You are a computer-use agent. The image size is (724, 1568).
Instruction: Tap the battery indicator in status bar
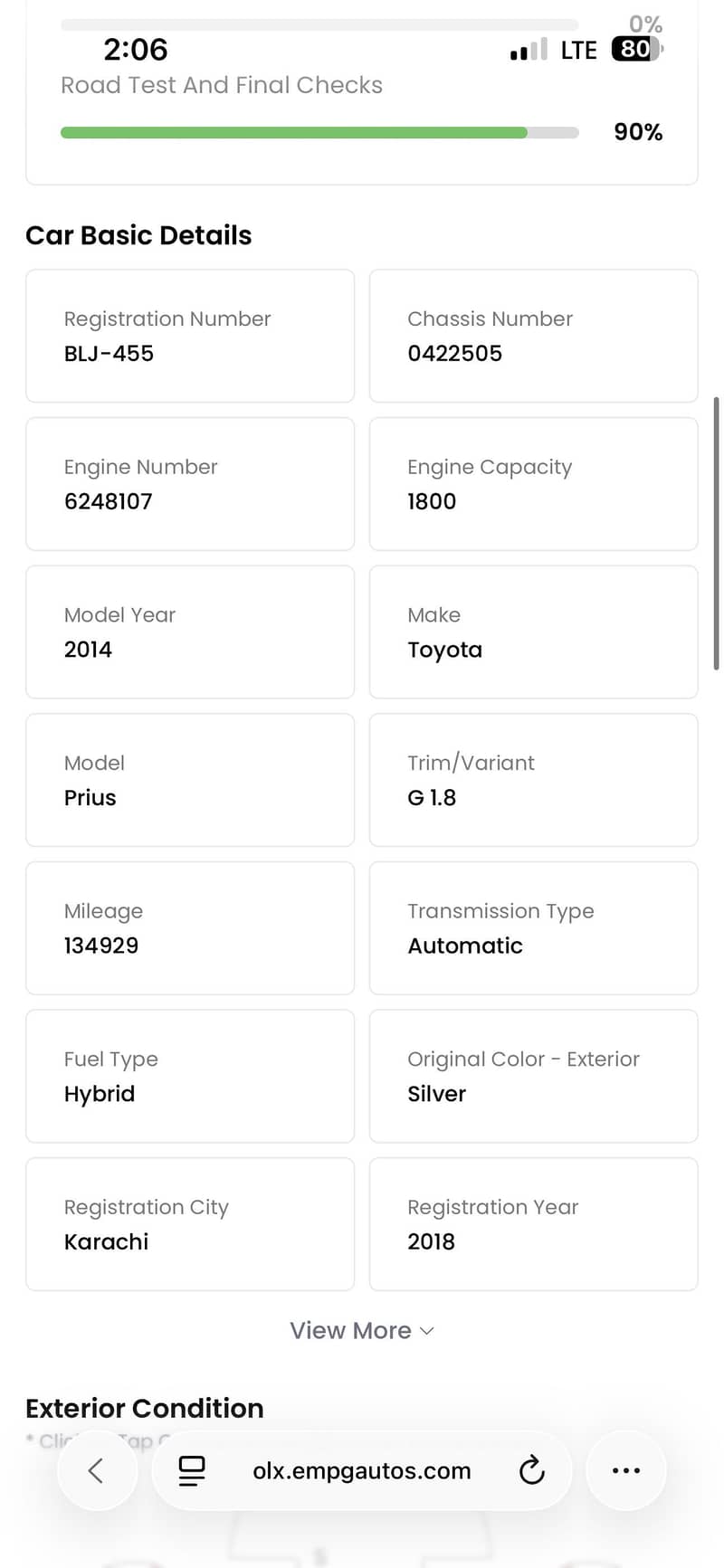click(x=636, y=49)
